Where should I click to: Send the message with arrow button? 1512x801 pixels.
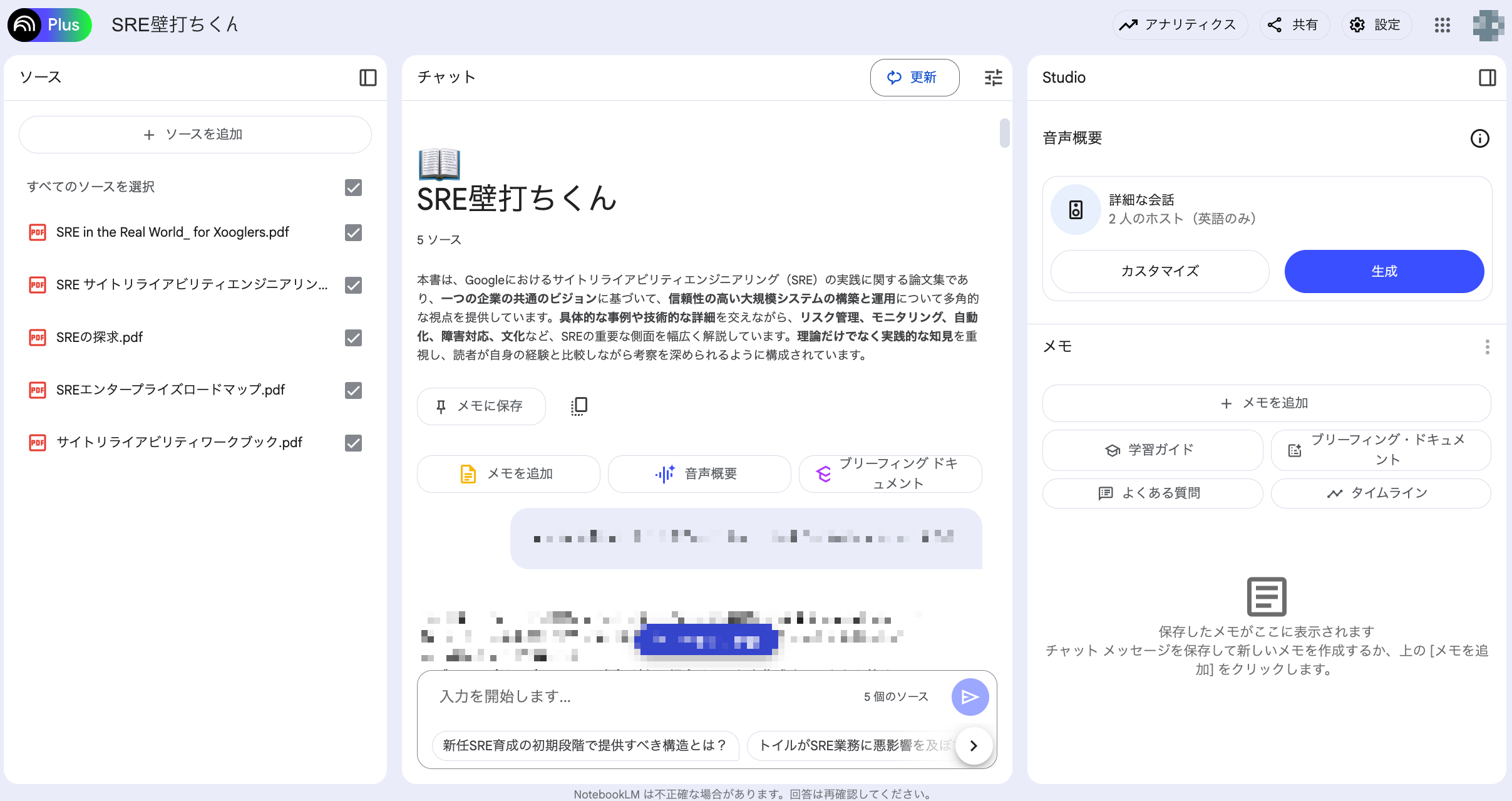970,697
